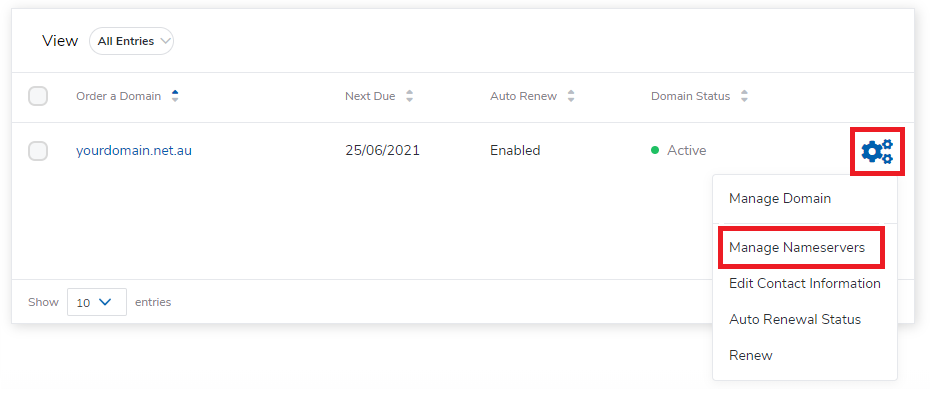Tick the select-all checkbox in header
This screenshot has width=930, height=395.
(x=38, y=96)
